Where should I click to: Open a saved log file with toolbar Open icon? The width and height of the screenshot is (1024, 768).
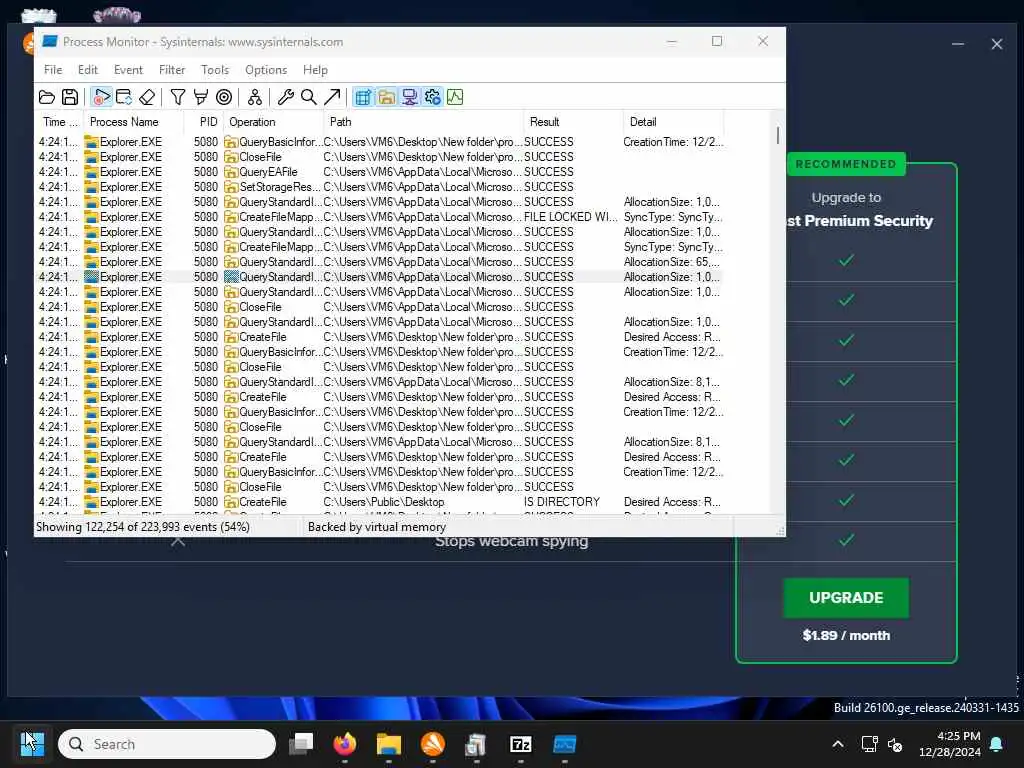pos(46,97)
